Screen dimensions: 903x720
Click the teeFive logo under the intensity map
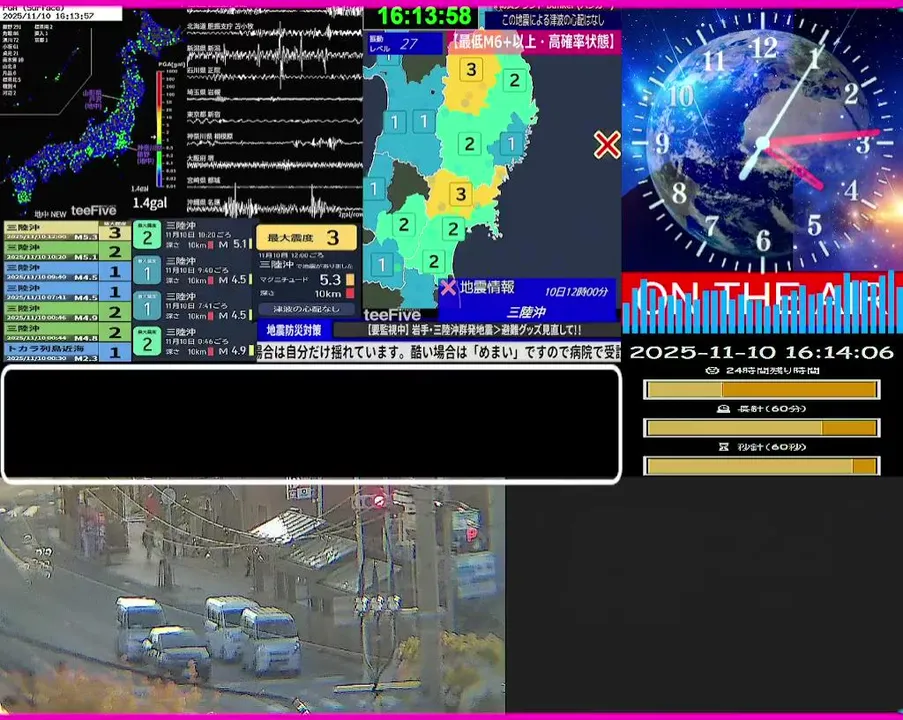click(392, 315)
